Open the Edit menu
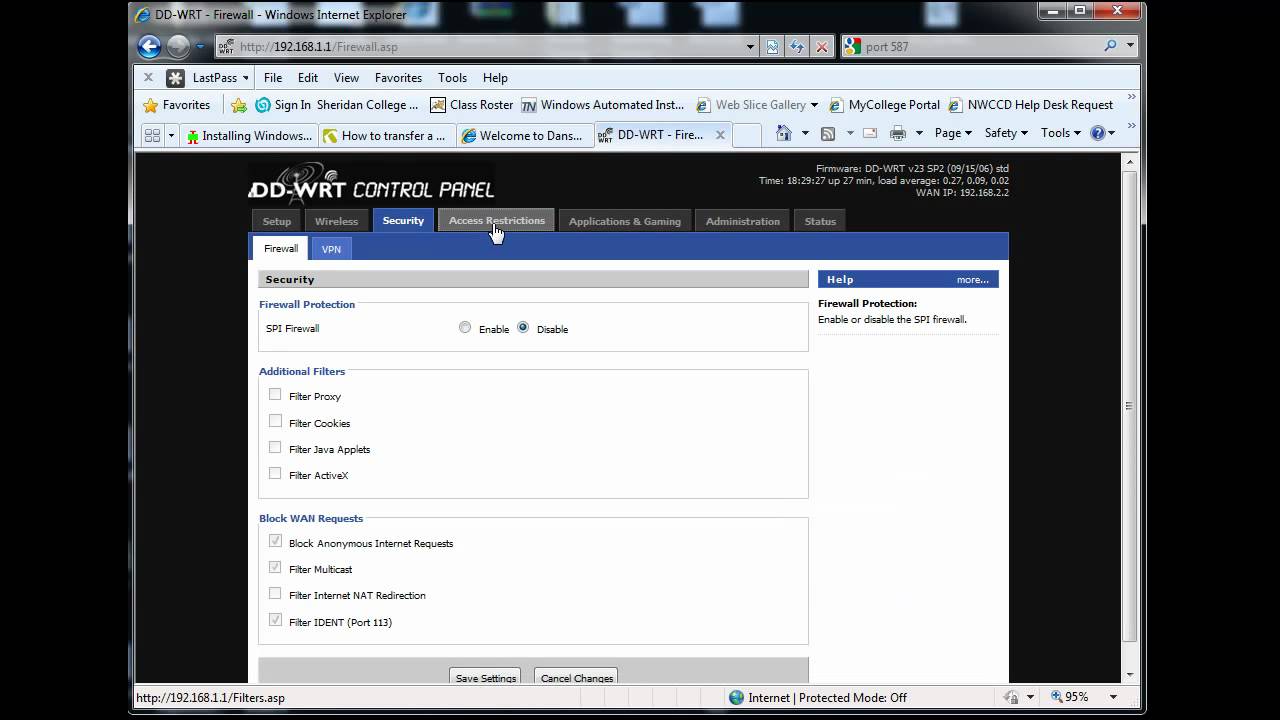 click(308, 77)
